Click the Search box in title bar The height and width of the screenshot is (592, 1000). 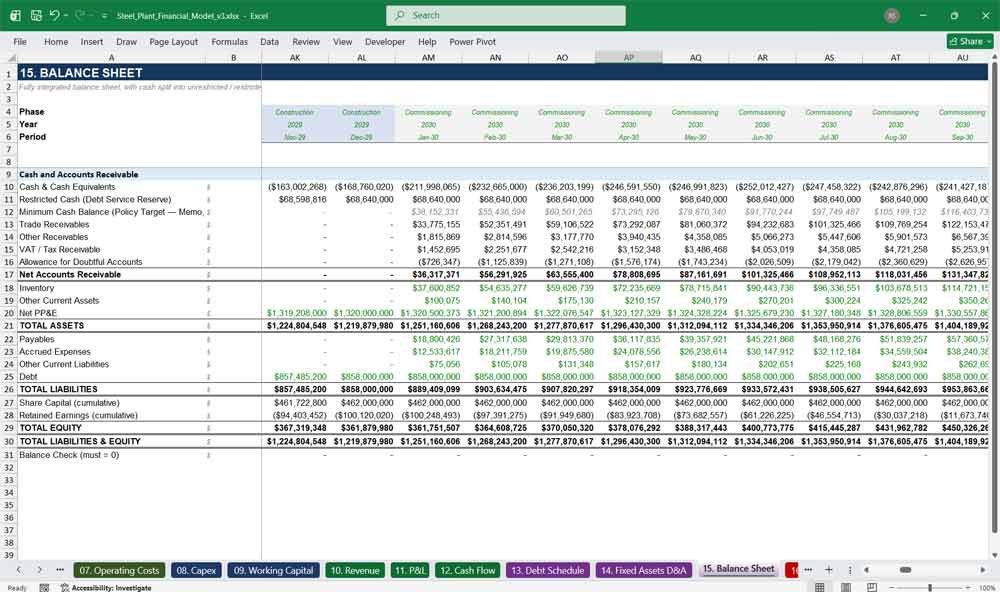point(506,15)
